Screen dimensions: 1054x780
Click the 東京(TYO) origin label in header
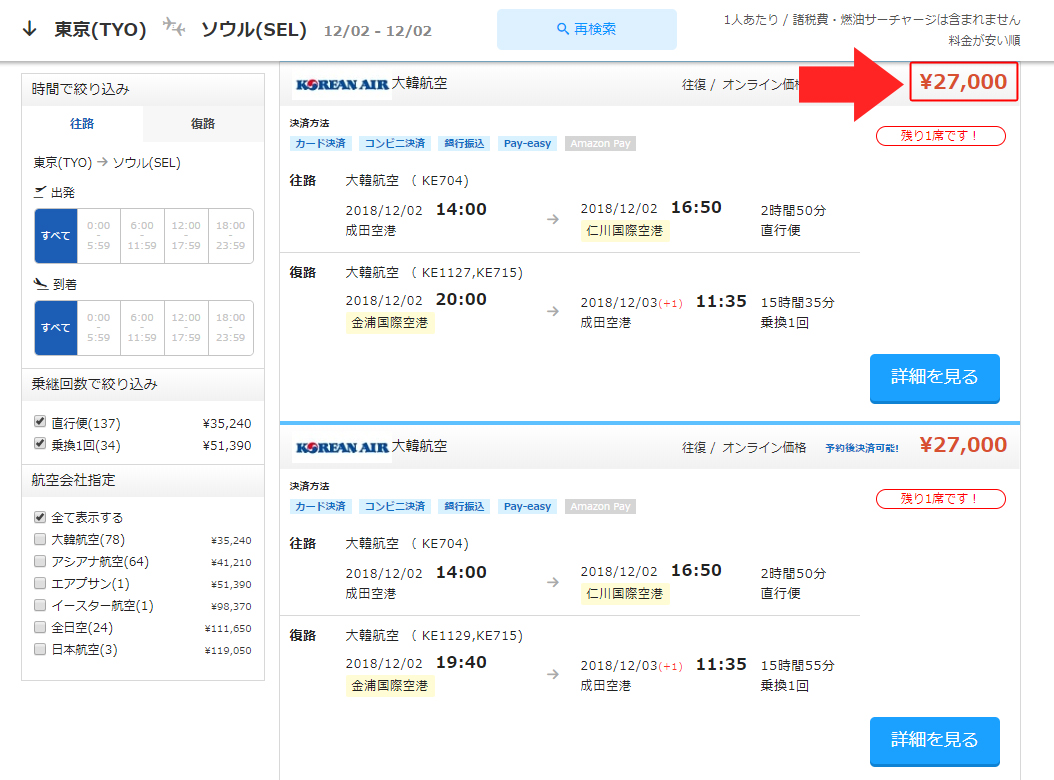(100, 29)
